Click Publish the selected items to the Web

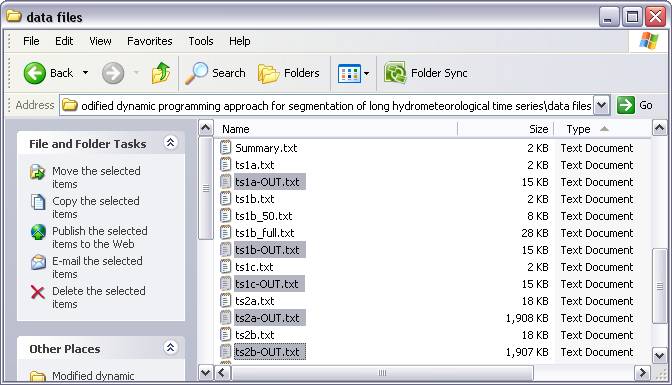(99, 238)
